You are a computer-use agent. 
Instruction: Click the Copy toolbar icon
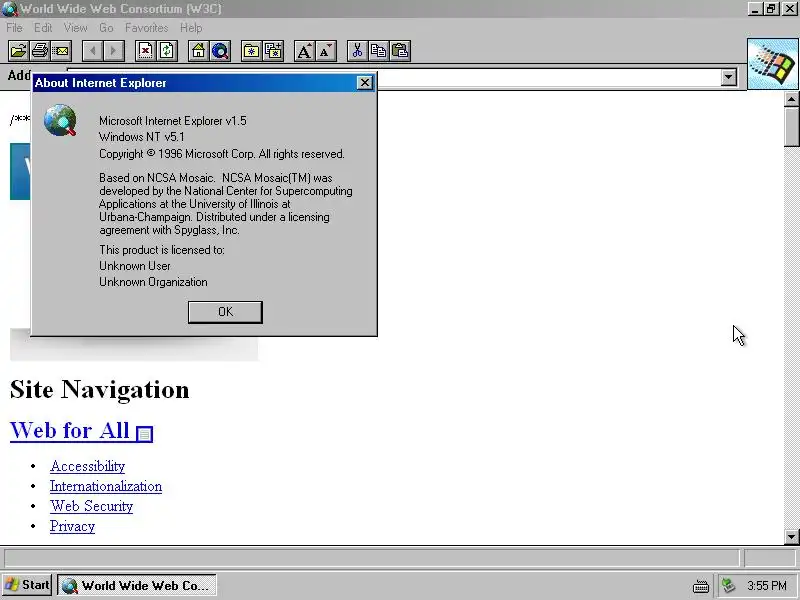379,51
